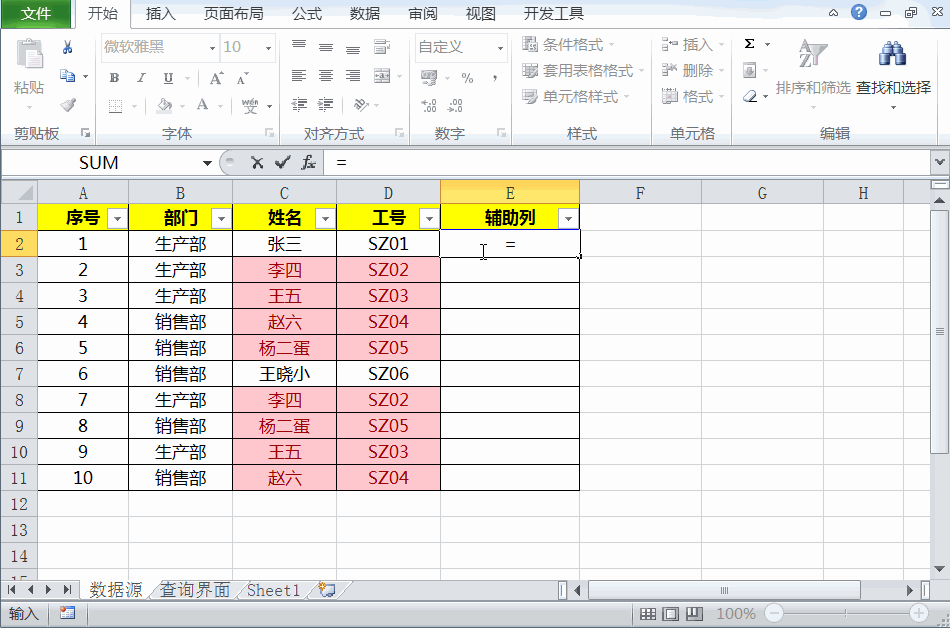
Task: Click increase decimal places icon
Action: tap(429, 105)
